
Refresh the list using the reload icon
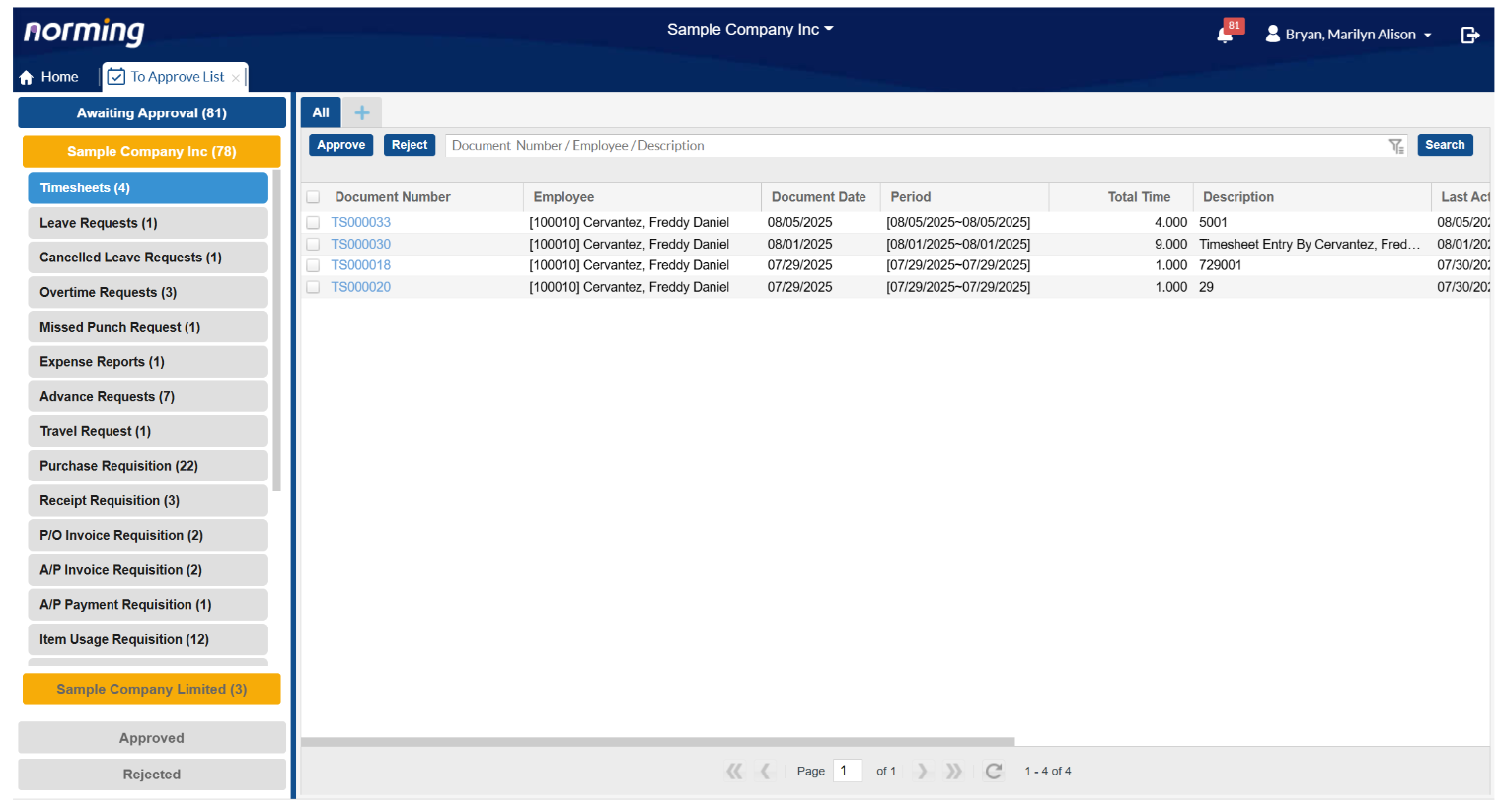993,771
